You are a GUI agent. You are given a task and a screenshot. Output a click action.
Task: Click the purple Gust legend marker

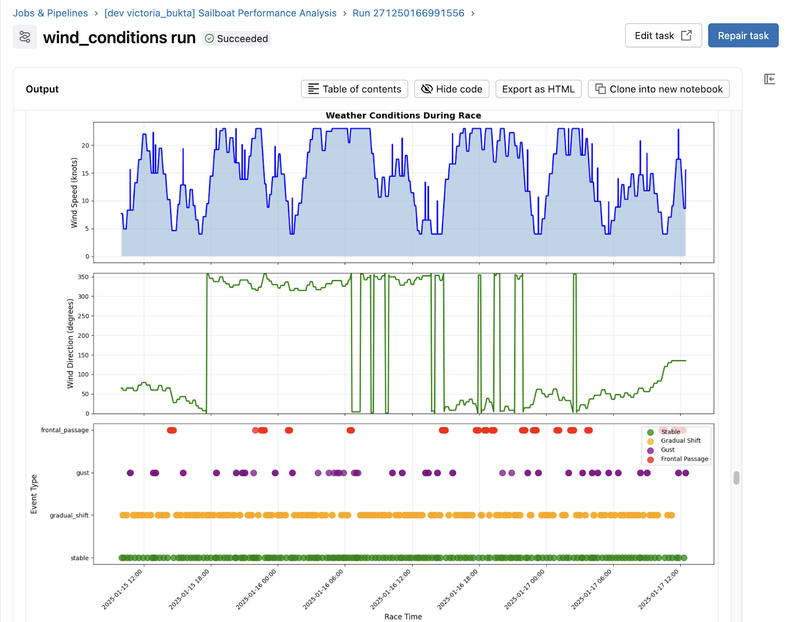click(650, 450)
